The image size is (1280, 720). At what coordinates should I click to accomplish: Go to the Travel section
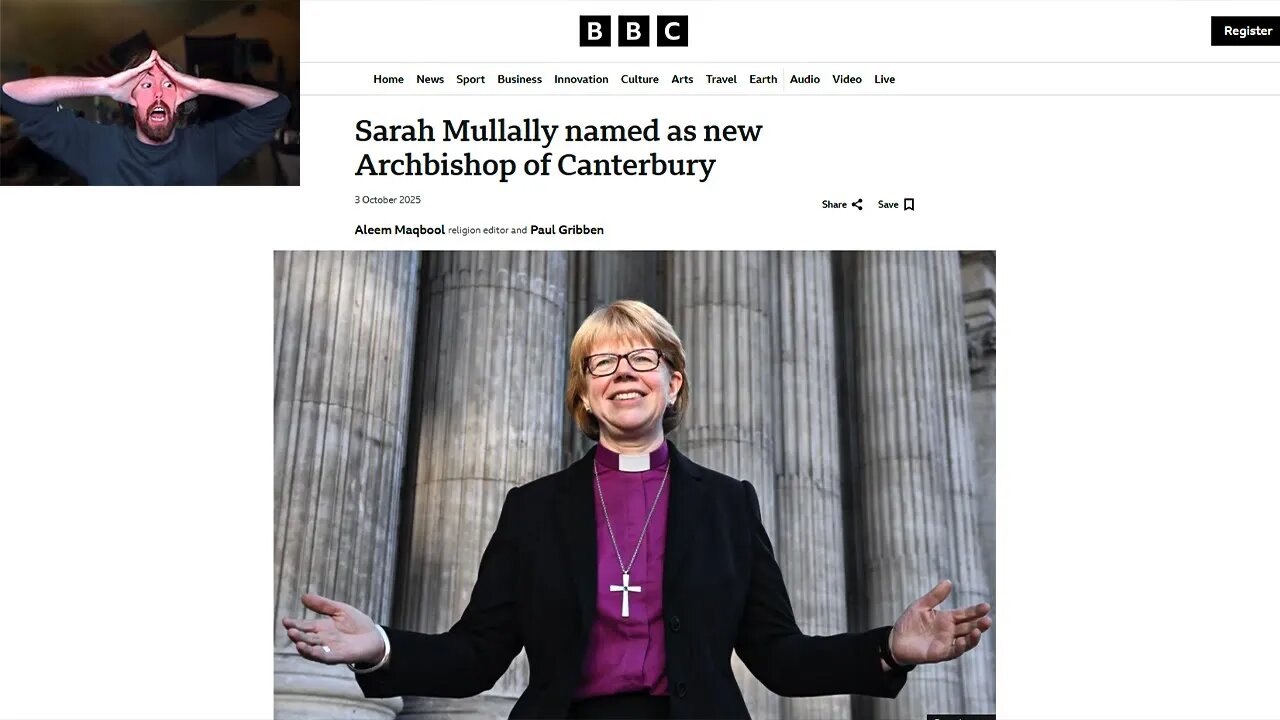point(721,79)
